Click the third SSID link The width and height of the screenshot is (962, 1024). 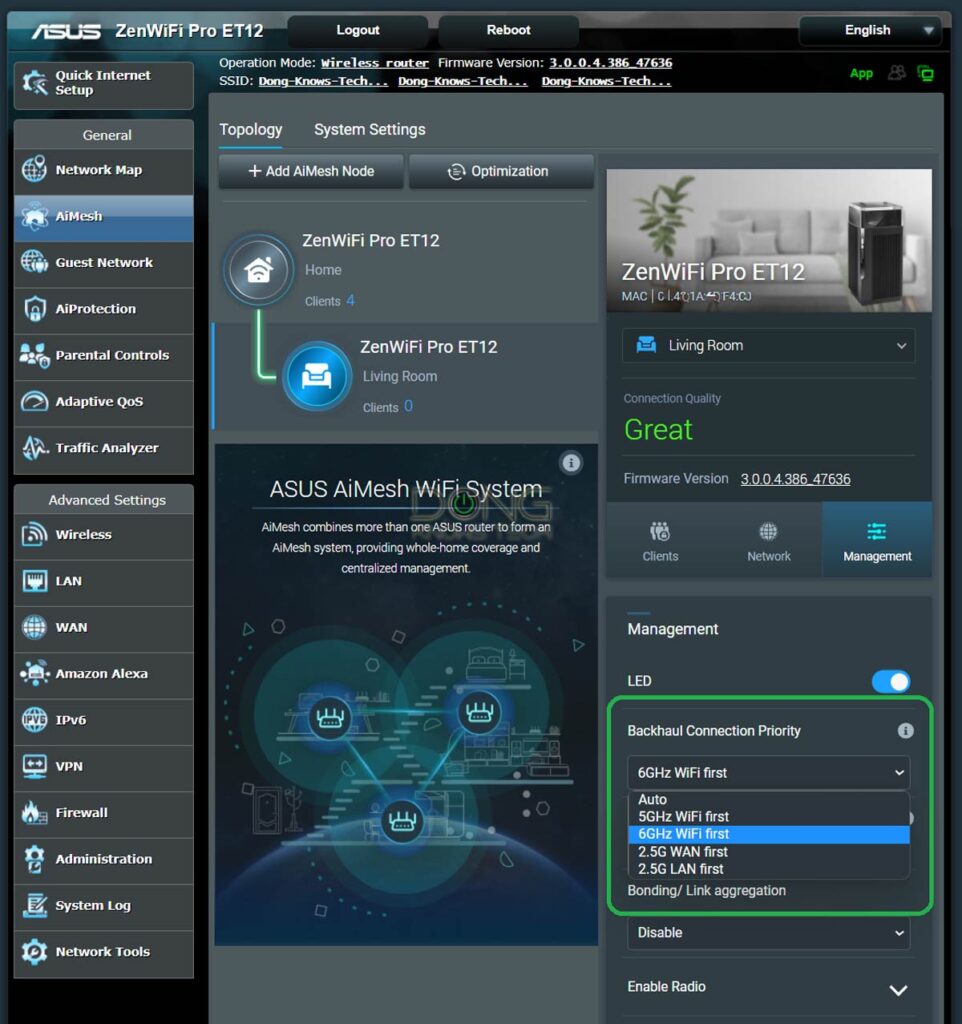(606, 81)
